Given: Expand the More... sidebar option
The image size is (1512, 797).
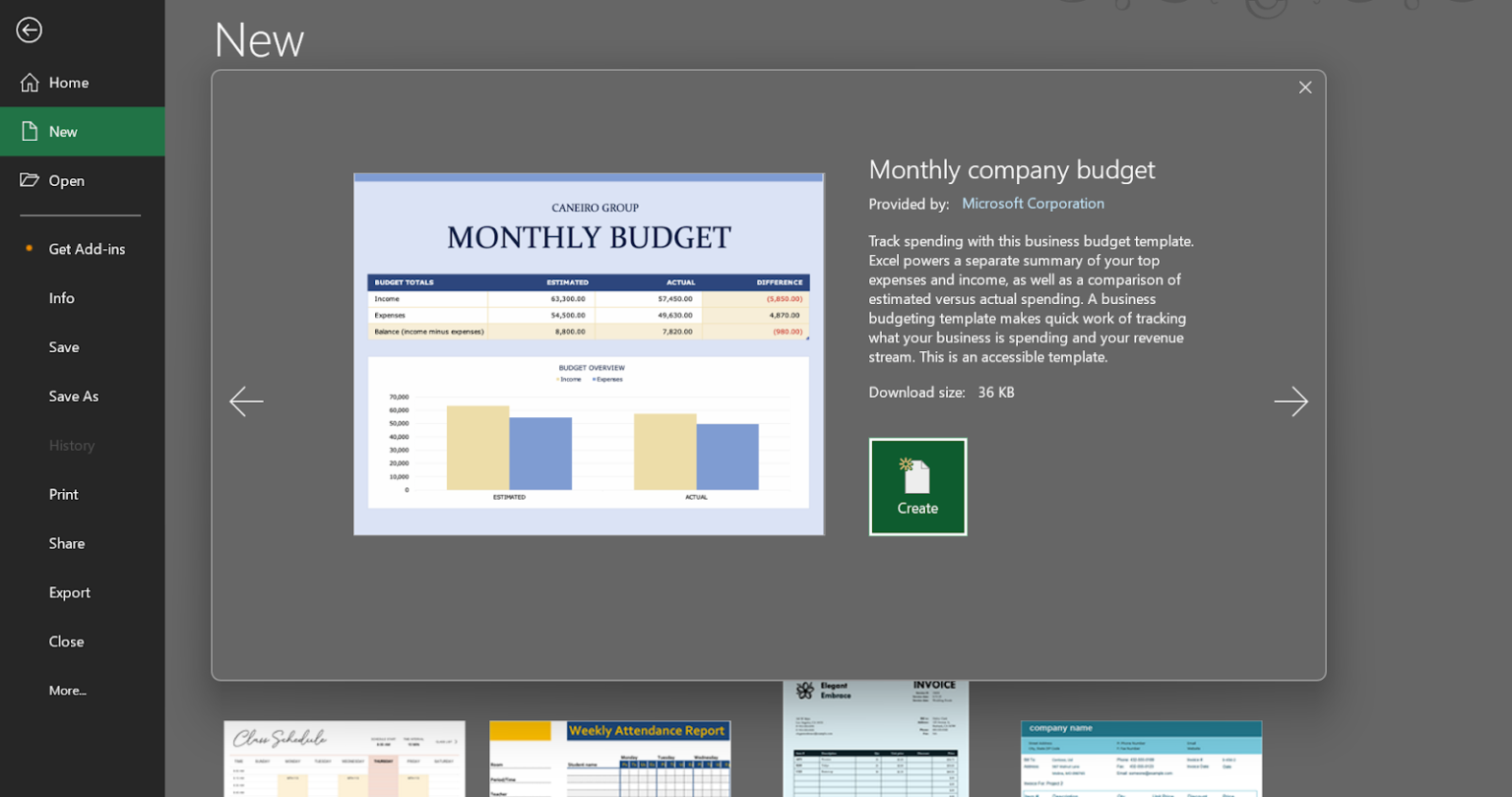Looking at the screenshot, I should coord(67,690).
